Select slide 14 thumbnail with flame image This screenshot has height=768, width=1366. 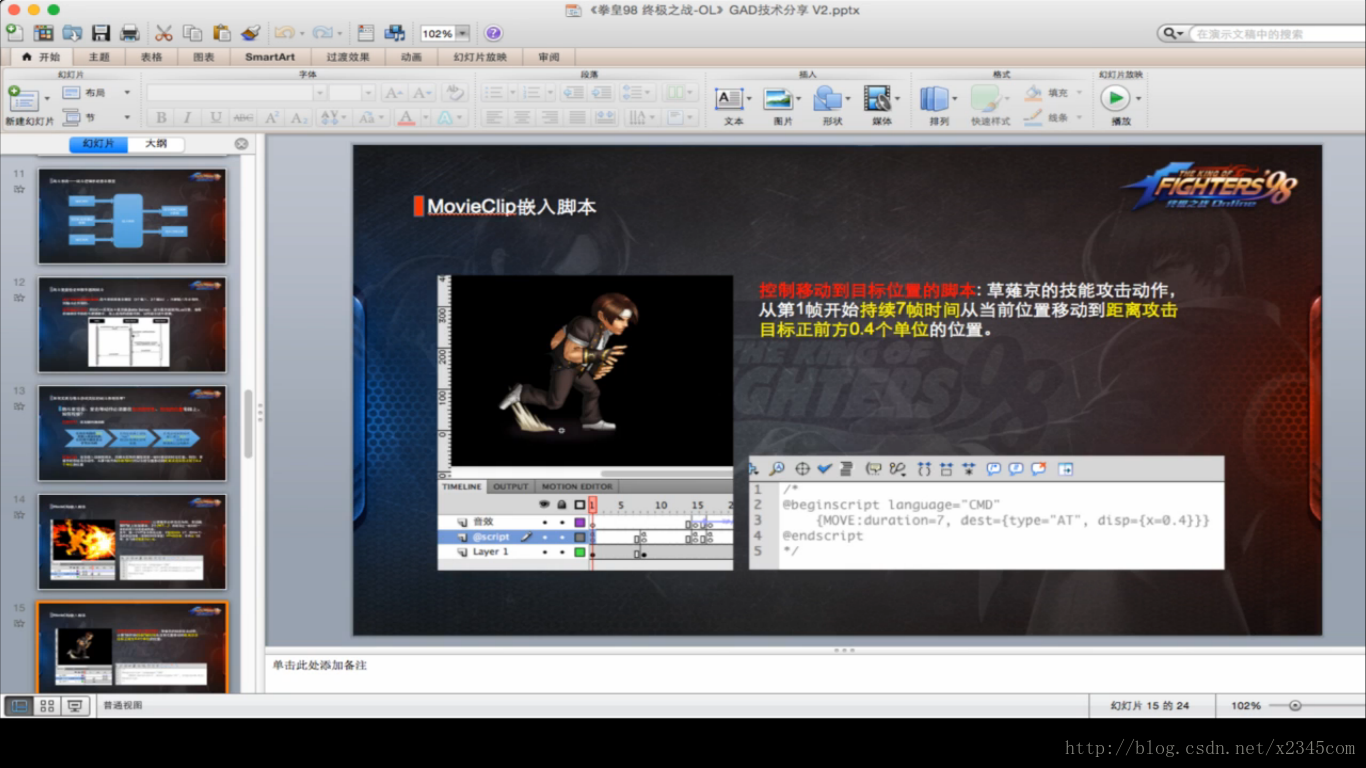pos(132,542)
